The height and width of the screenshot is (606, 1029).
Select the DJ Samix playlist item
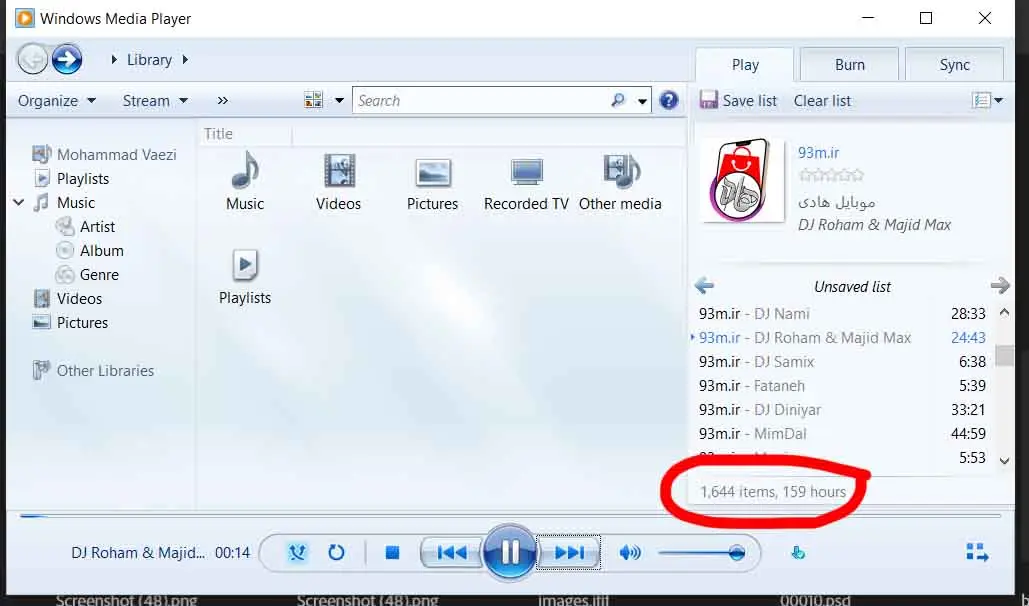[843, 362]
